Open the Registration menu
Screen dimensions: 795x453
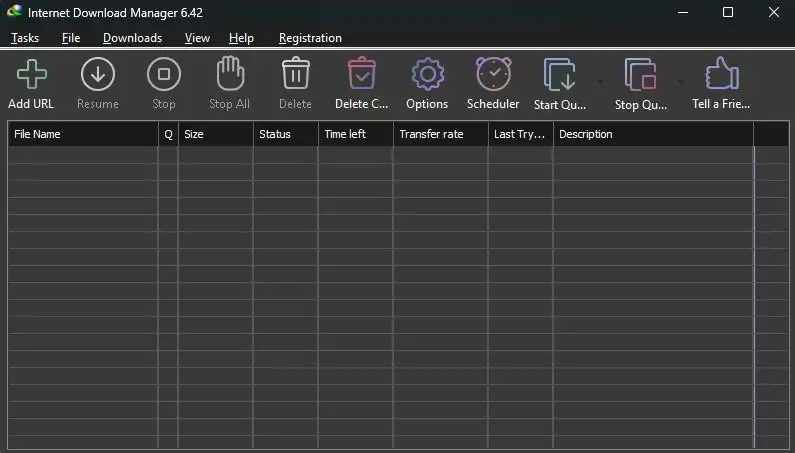pyautogui.click(x=310, y=38)
